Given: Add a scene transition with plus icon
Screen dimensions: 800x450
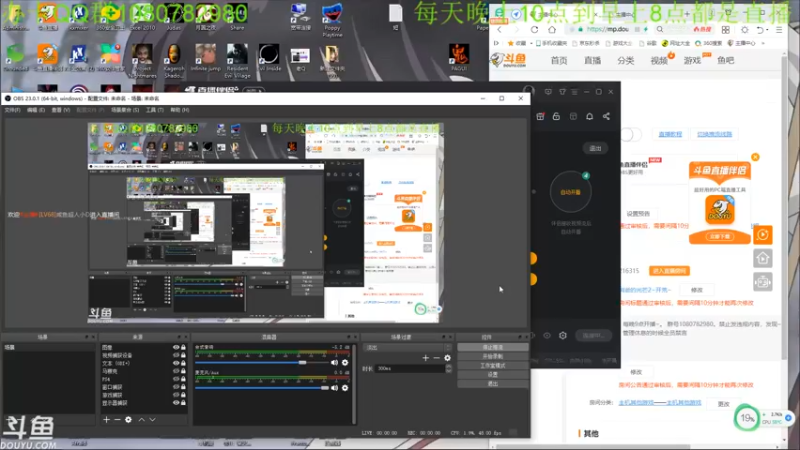Looking at the screenshot, I should (x=426, y=358).
